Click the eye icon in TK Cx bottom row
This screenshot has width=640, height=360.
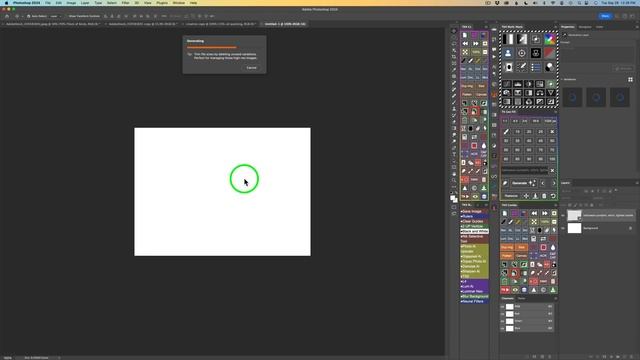(x=475, y=197)
